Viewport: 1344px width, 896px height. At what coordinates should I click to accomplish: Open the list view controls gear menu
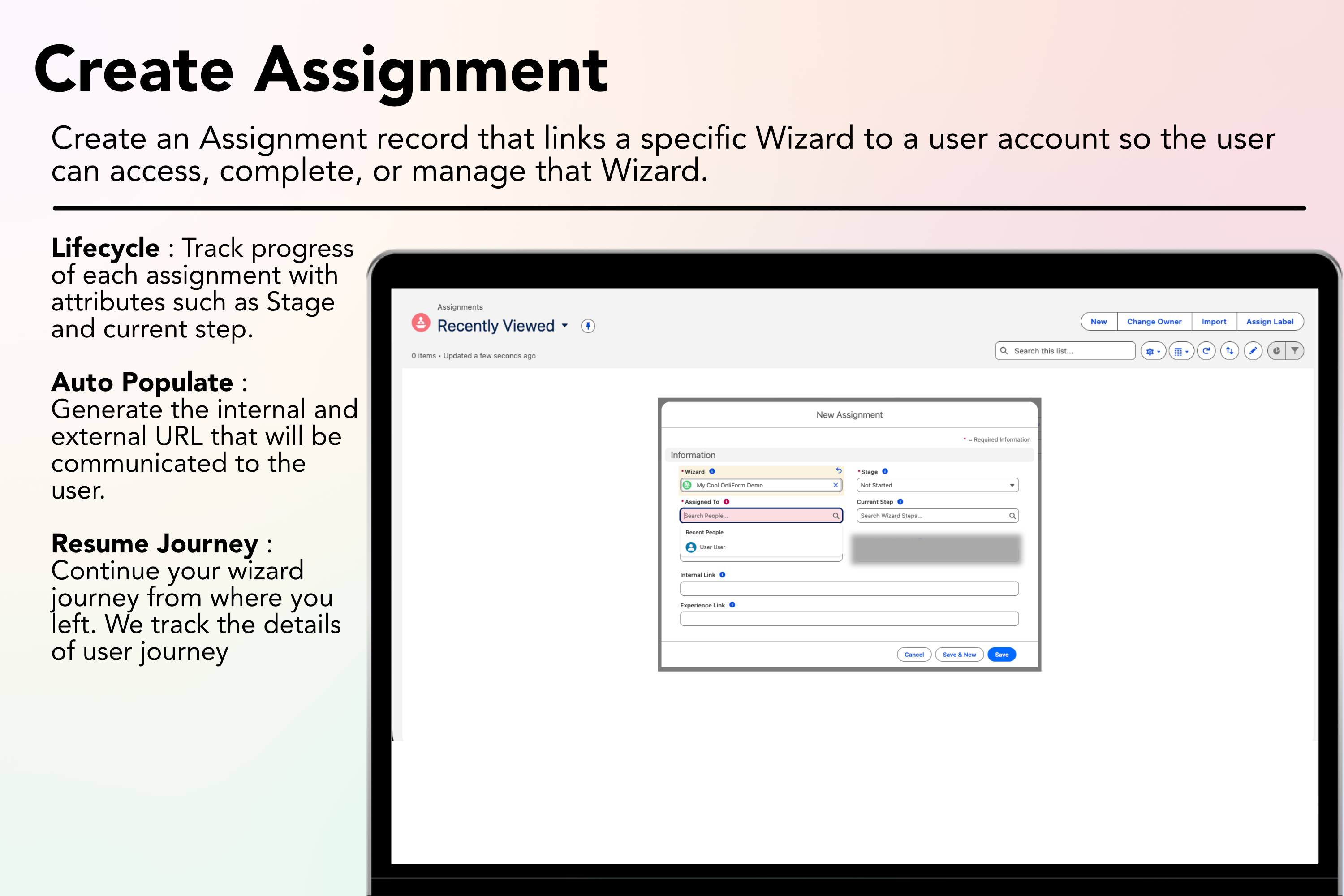1153,351
